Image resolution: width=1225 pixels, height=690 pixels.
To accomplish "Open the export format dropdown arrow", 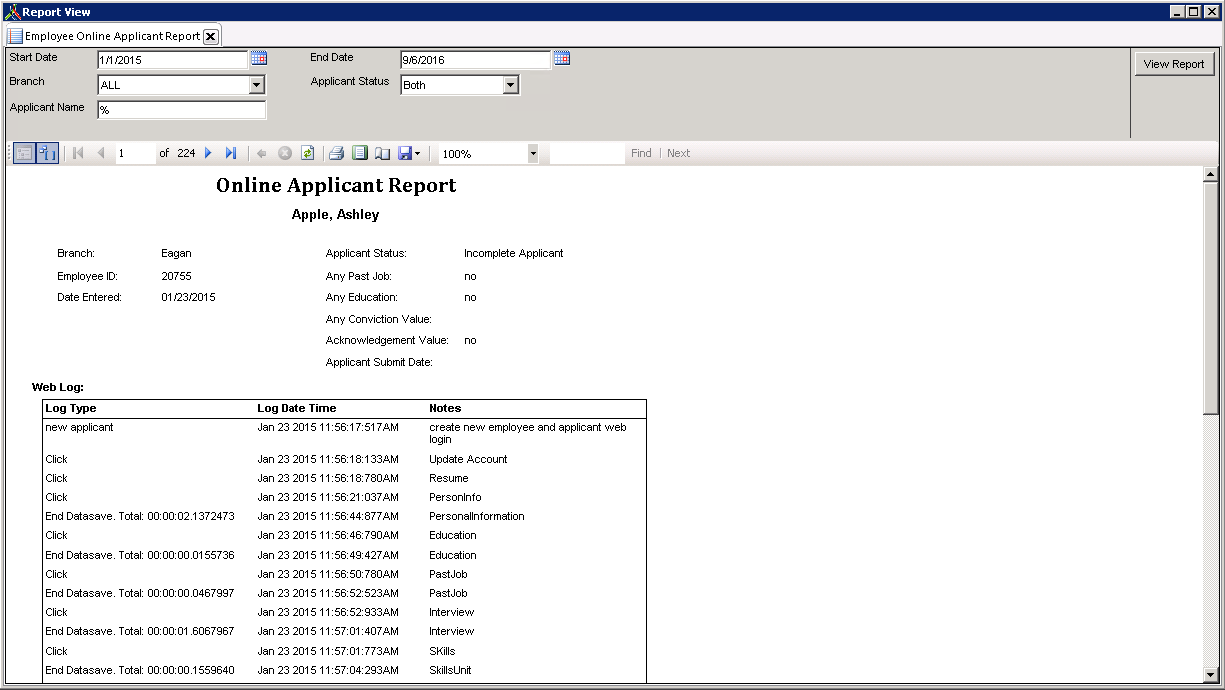I will (417, 153).
